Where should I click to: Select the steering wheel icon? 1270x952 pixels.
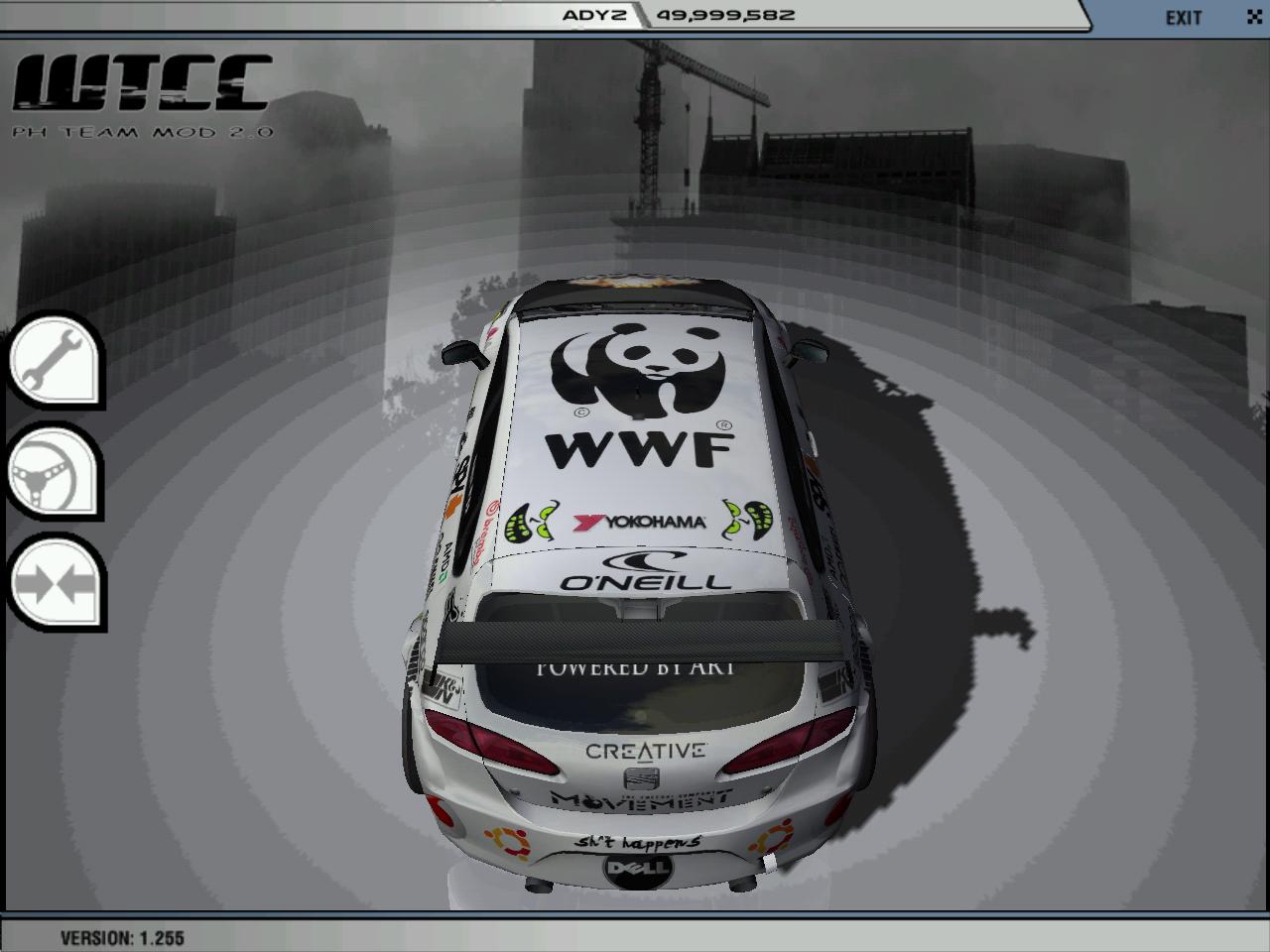pyautogui.click(x=56, y=471)
